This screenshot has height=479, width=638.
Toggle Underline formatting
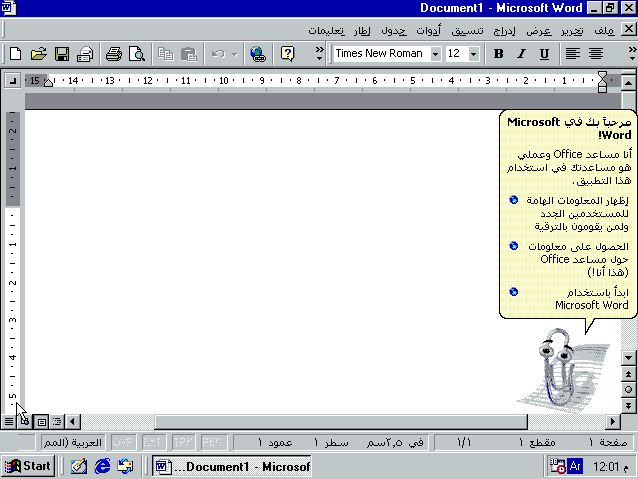[544, 54]
